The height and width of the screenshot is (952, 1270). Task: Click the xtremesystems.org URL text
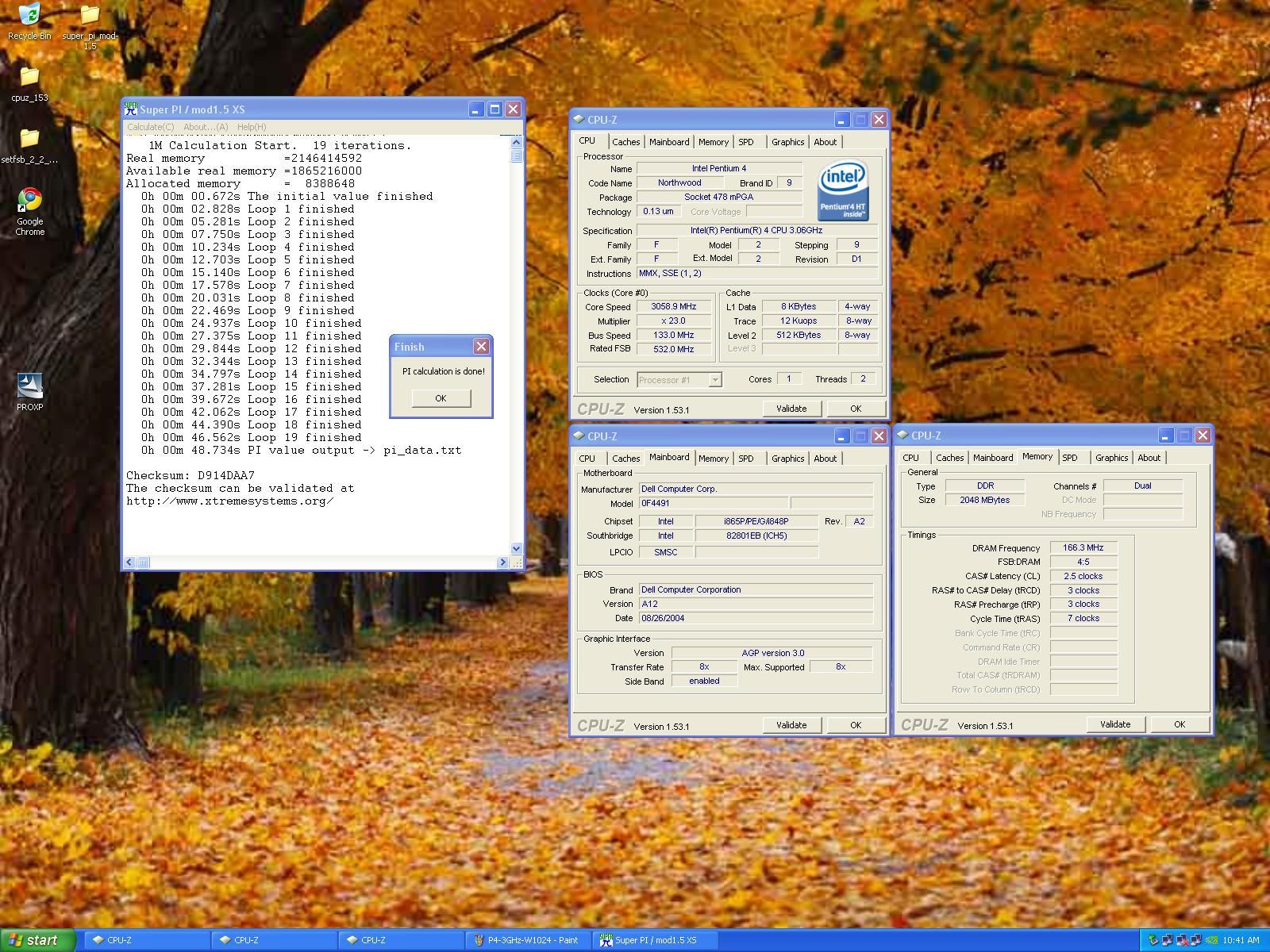[229, 501]
